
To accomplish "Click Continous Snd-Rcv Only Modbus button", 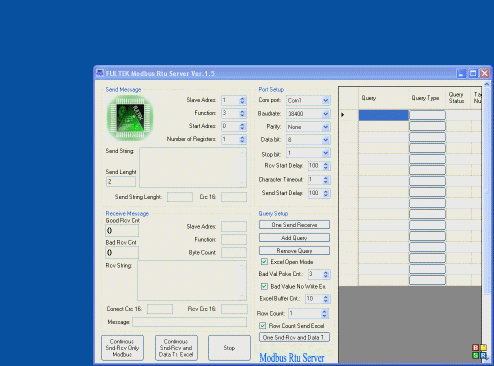I will (122, 348).
